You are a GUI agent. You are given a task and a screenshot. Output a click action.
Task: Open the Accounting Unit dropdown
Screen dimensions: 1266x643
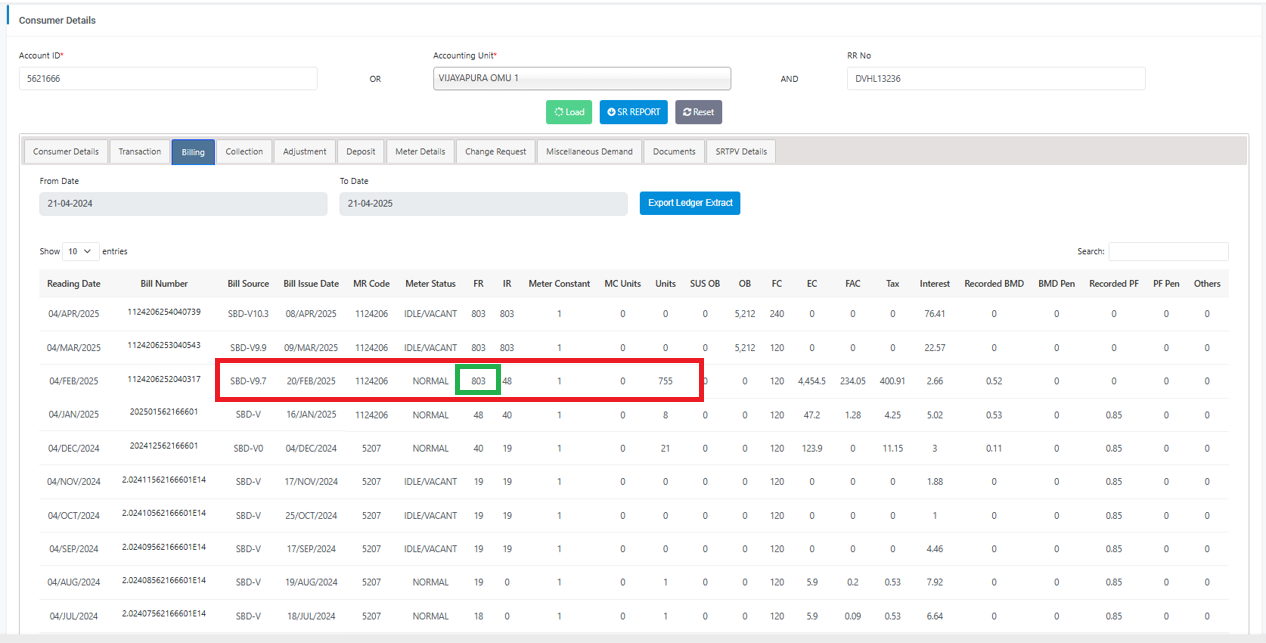click(x=581, y=79)
